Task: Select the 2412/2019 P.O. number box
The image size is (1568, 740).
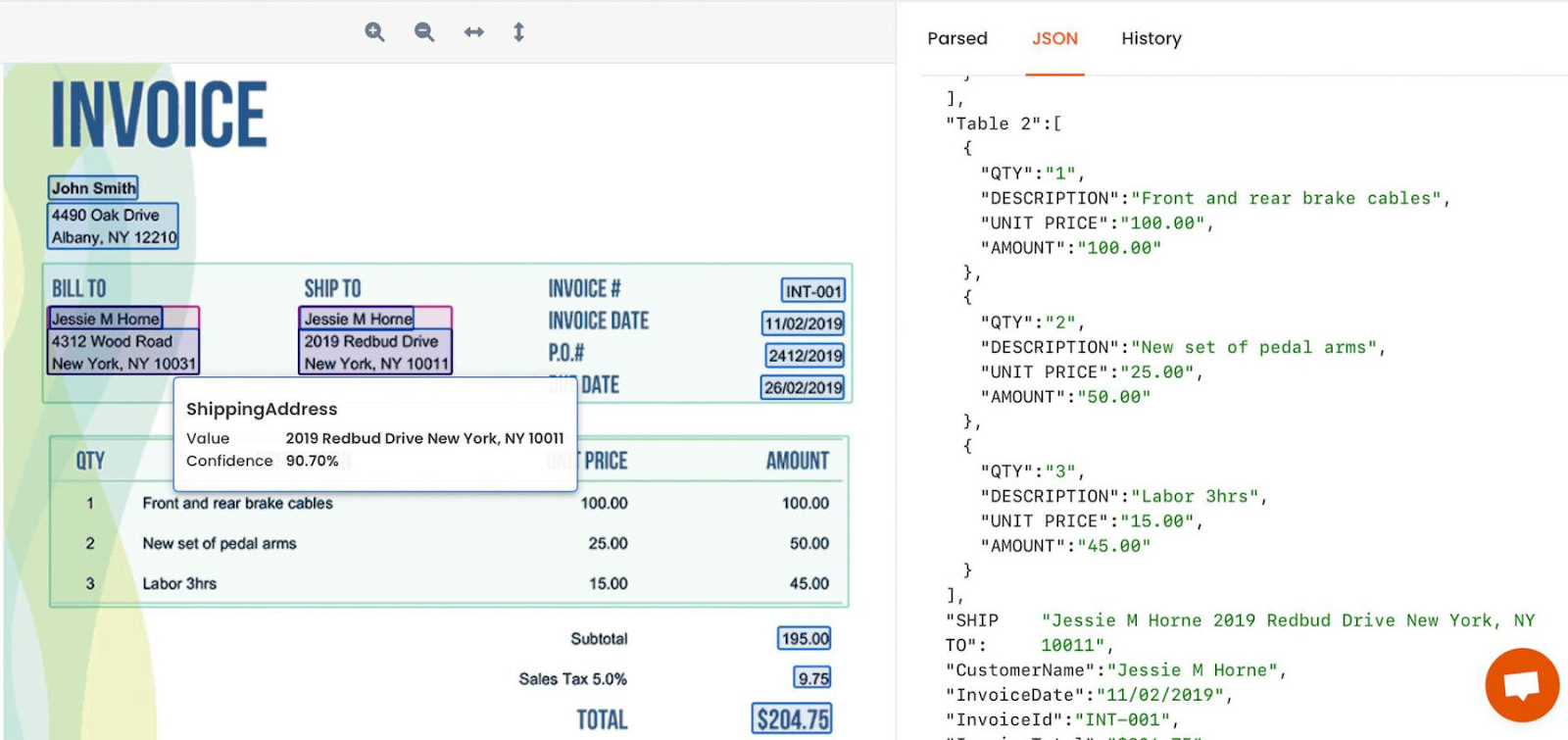Action: pyautogui.click(x=805, y=356)
